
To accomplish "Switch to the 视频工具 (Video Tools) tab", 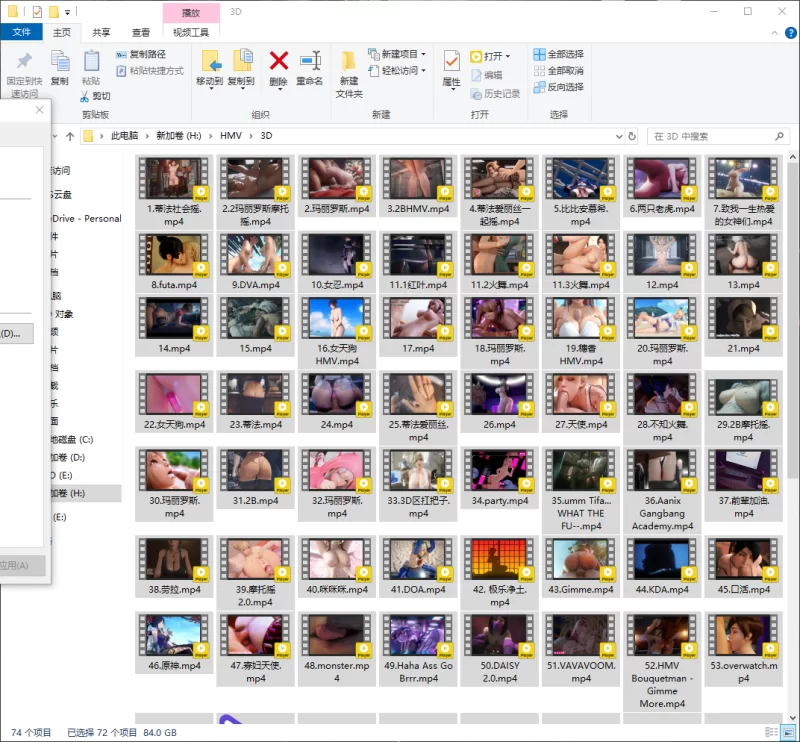I will pos(191,33).
